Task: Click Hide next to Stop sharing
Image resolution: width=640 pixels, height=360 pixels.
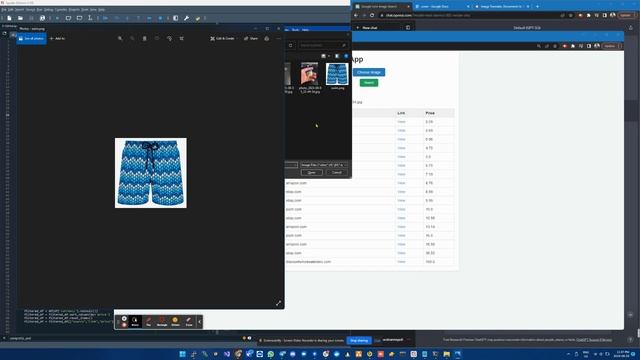Action: click(x=378, y=340)
